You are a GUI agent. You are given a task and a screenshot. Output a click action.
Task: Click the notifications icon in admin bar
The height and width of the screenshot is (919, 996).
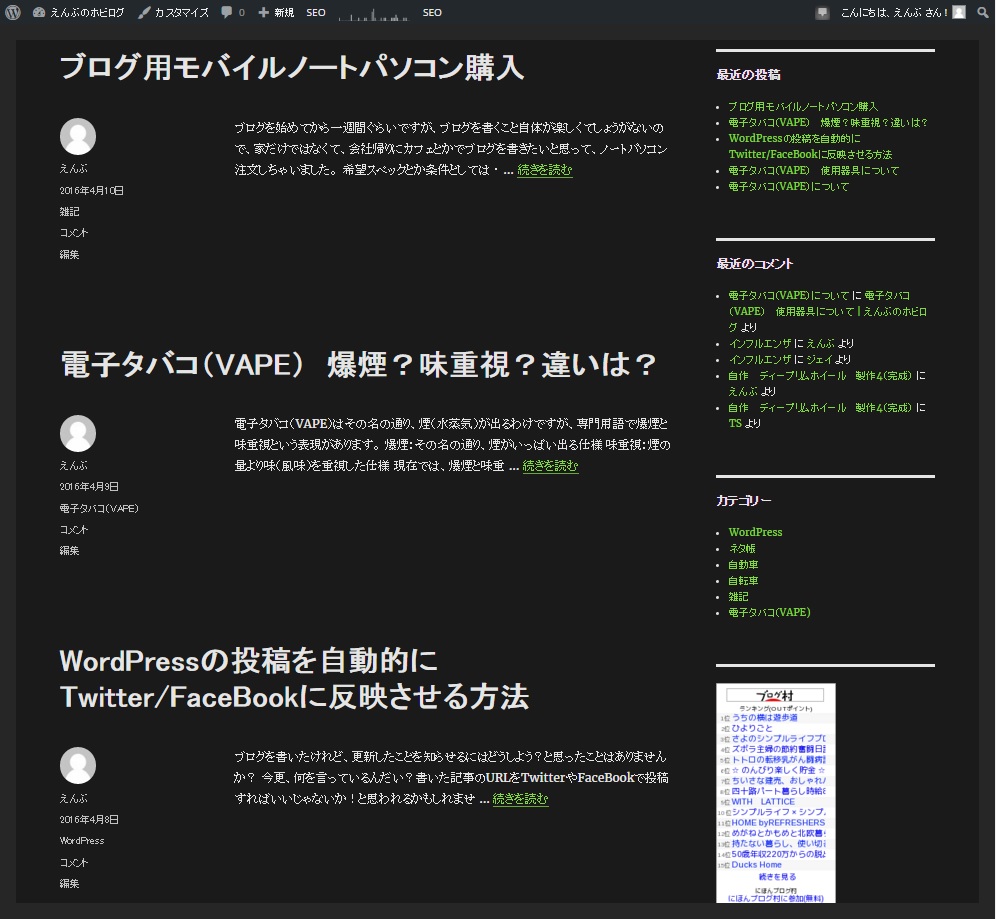click(x=822, y=13)
